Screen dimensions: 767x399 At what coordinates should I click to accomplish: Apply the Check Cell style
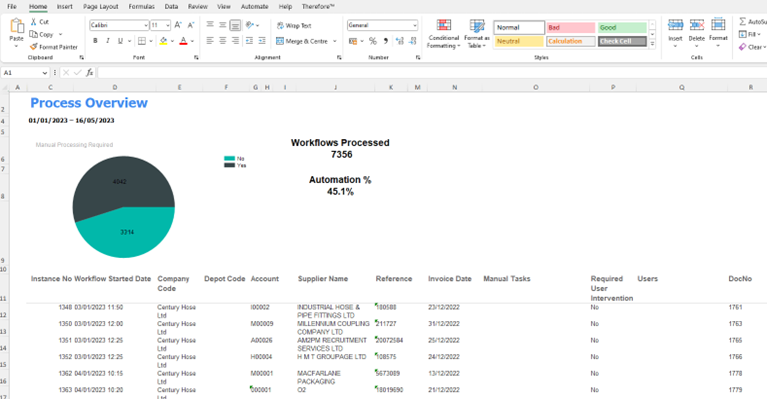click(x=622, y=41)
